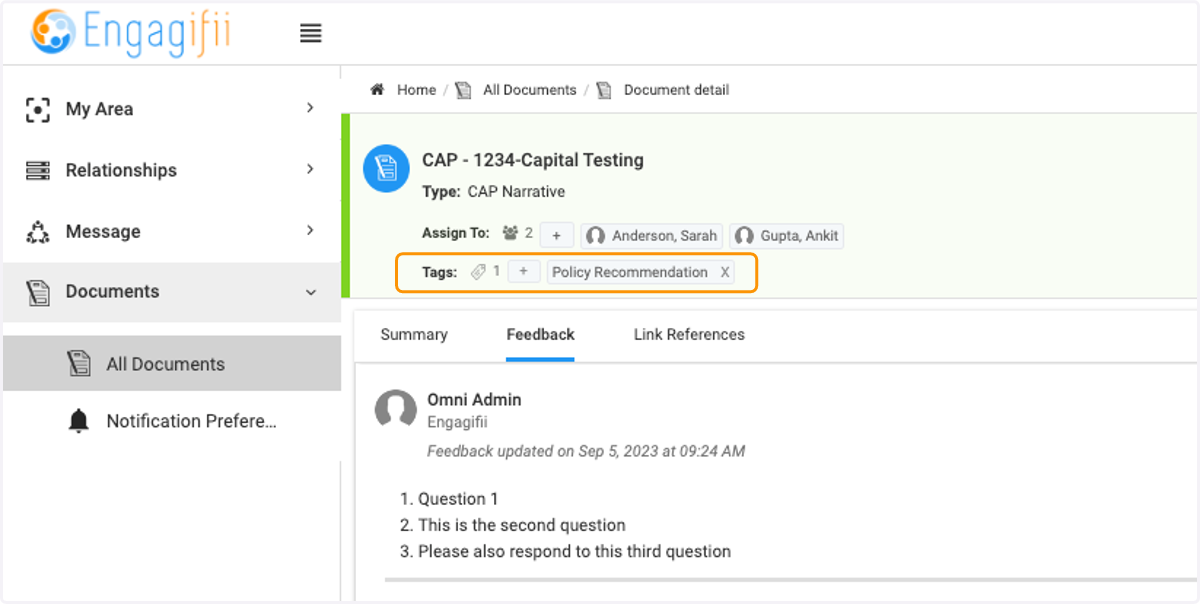Image resolution: width=1200 pixels, height=604 pixels.
Task: Toggle the hamburger menu icon
Action: click(311, 34)
